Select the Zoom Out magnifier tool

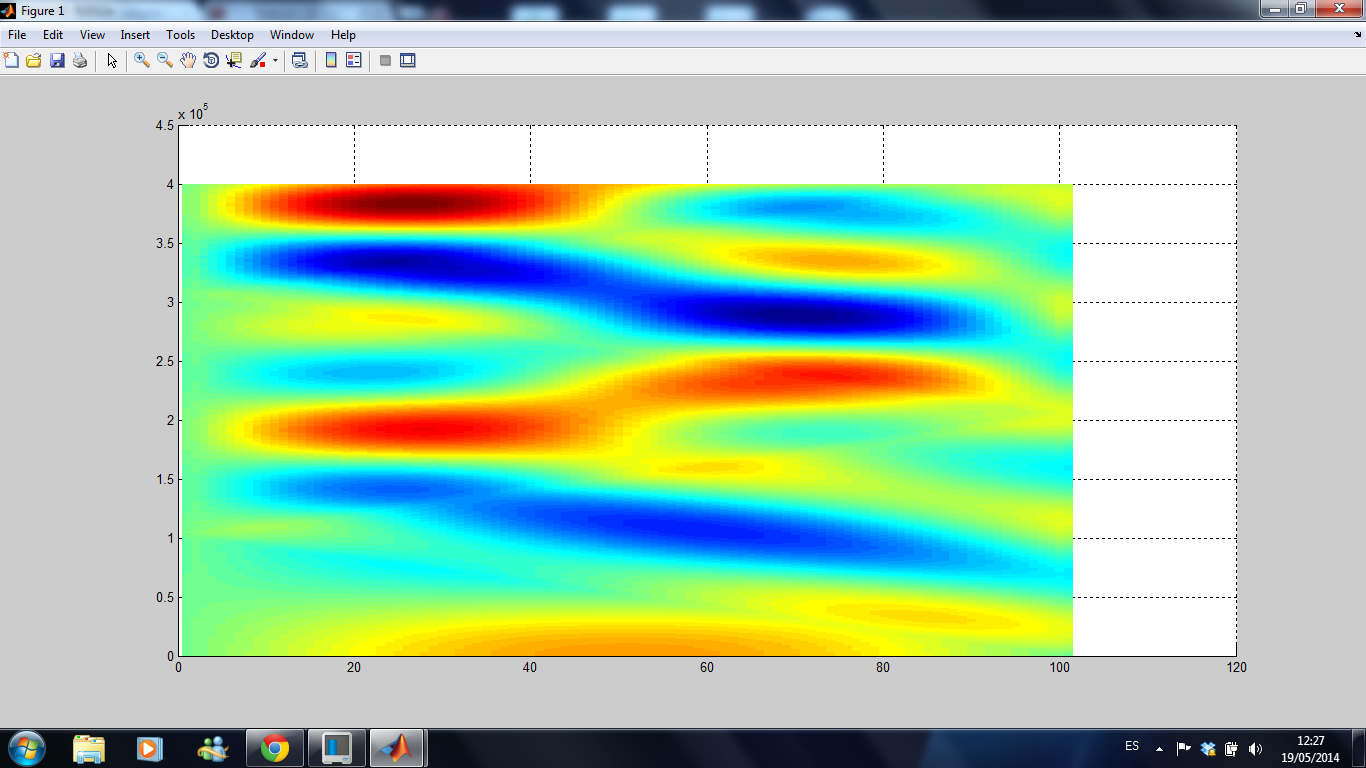165,61
